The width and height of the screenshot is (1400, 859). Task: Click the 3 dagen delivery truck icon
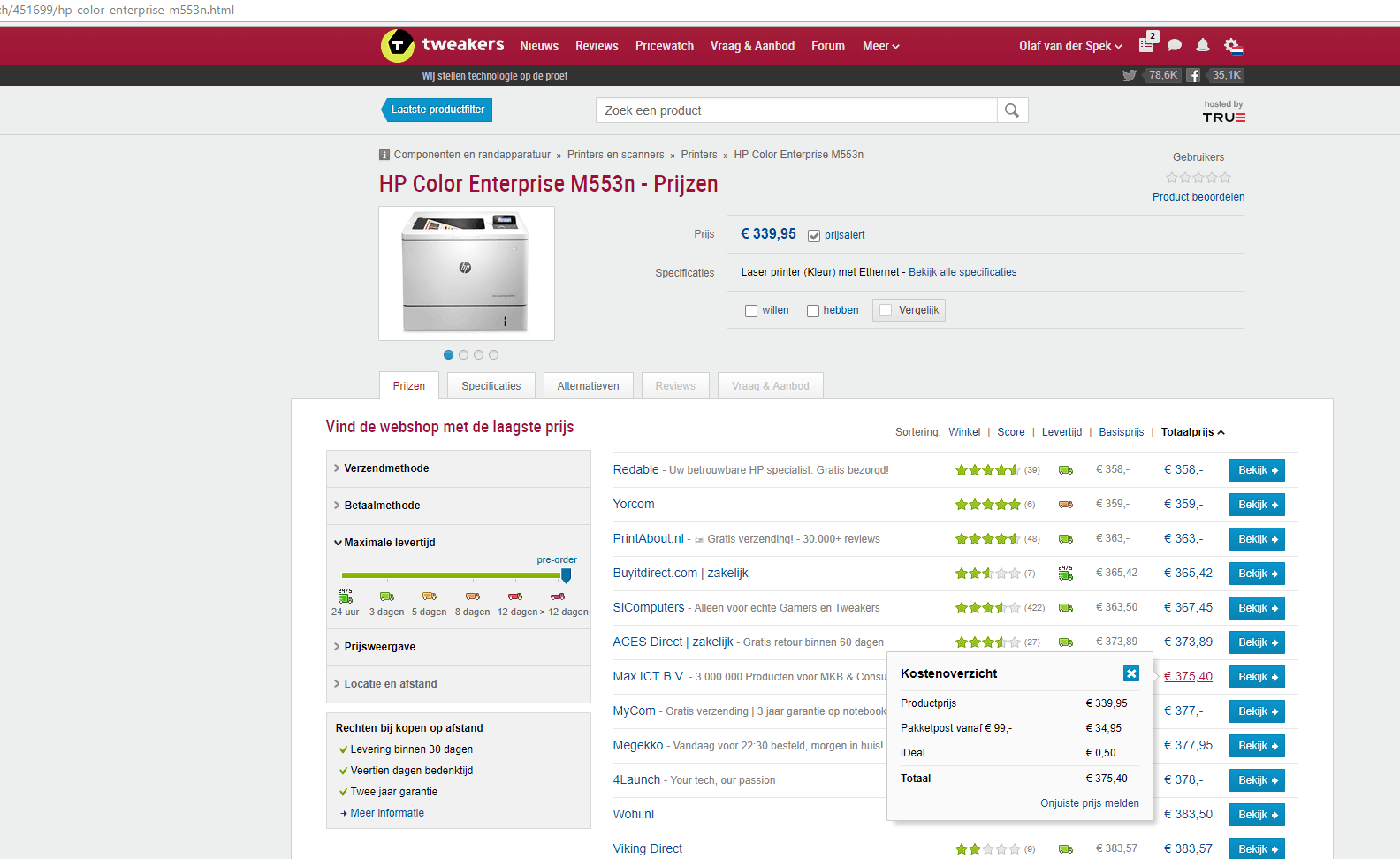coord(387,597)
